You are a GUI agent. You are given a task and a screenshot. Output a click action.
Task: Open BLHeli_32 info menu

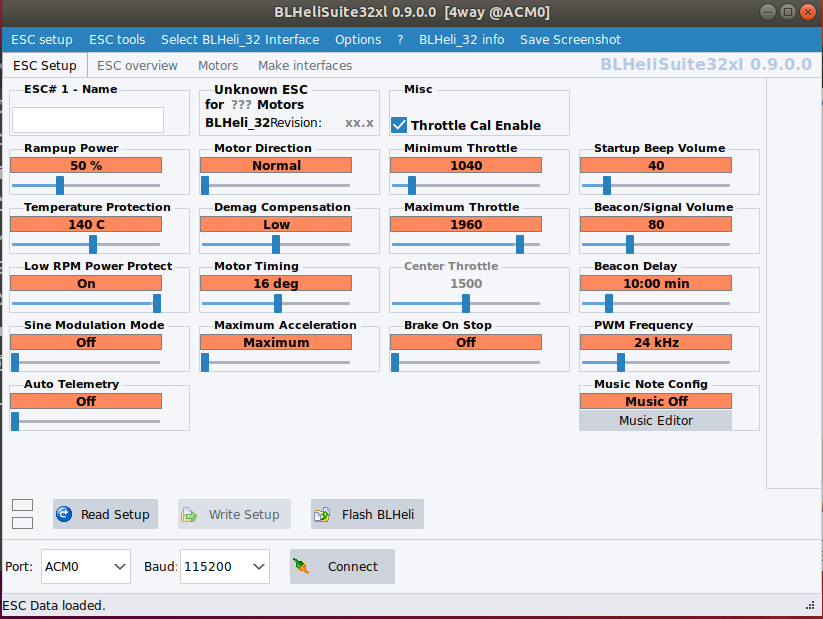pyautogui.click(x=461, y=40)
